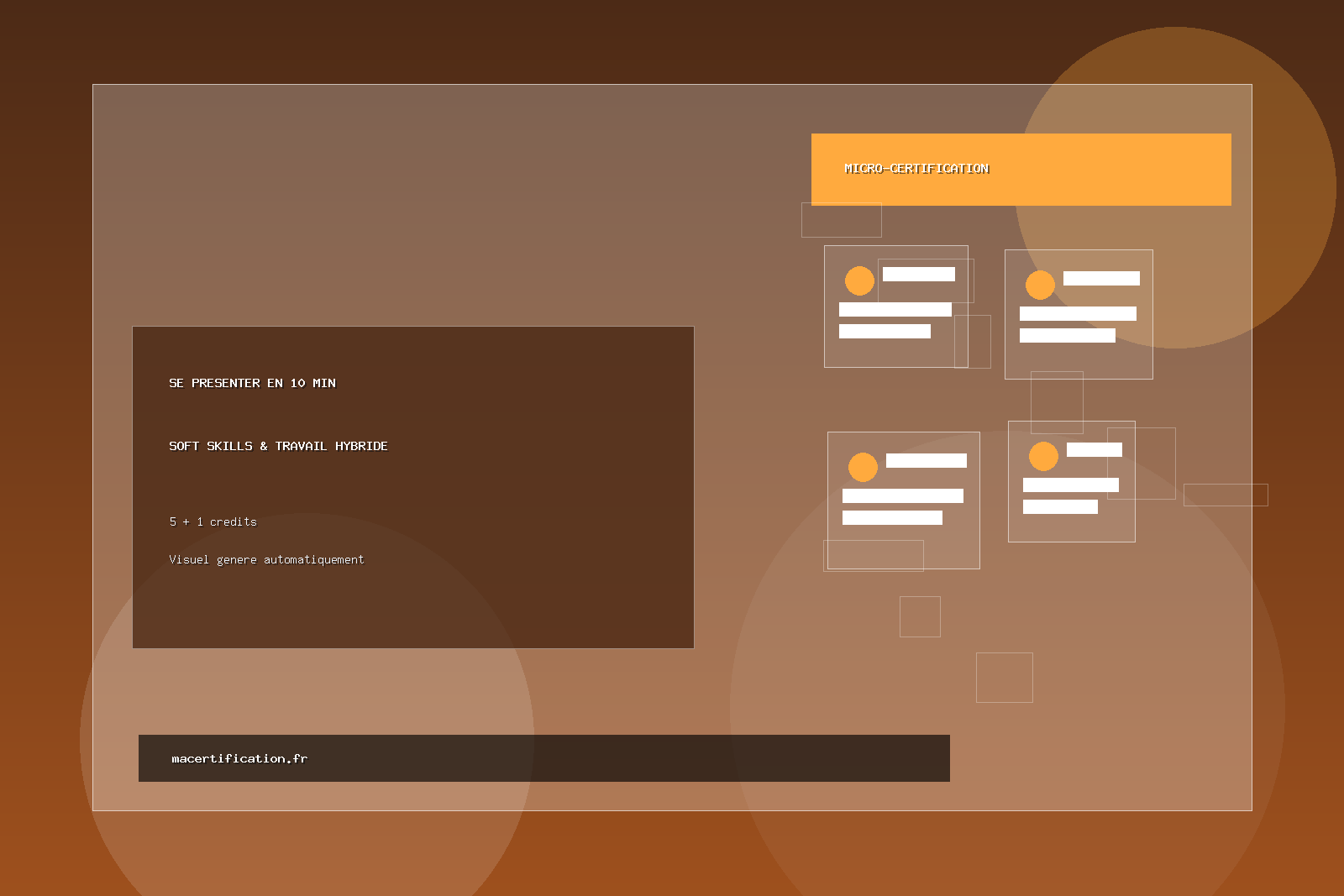Select the white title bar in bottom-left card

coord(926,460)
